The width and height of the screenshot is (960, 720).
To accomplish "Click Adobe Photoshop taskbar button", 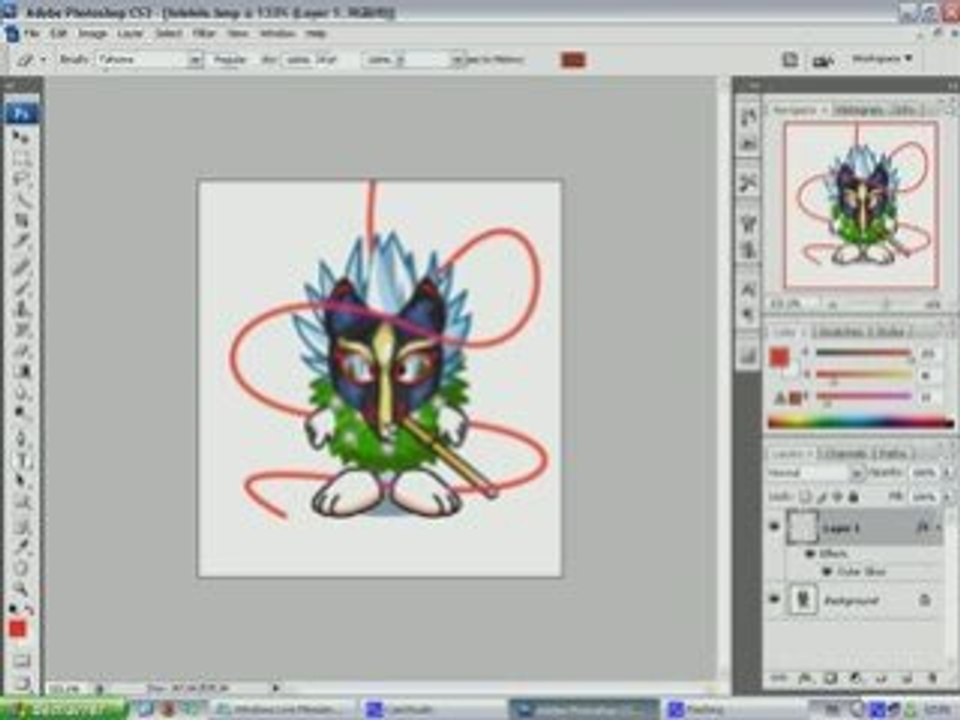I will click(583, 710).
